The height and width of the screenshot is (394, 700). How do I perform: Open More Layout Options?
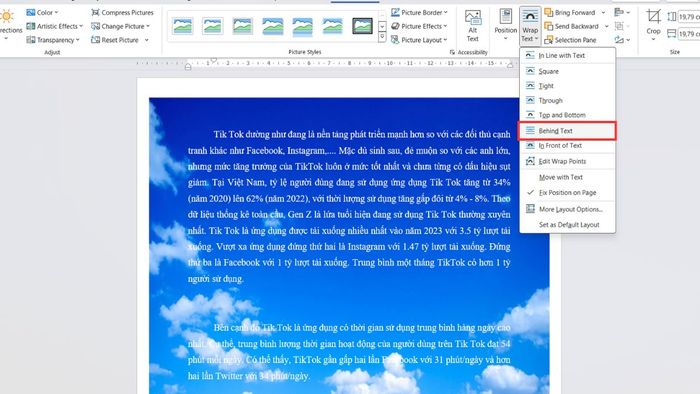[567, 209]
